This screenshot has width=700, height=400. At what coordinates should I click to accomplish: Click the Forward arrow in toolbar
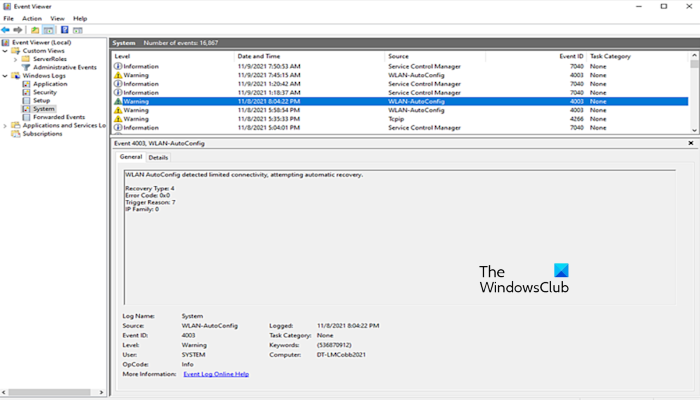(19, 30)
